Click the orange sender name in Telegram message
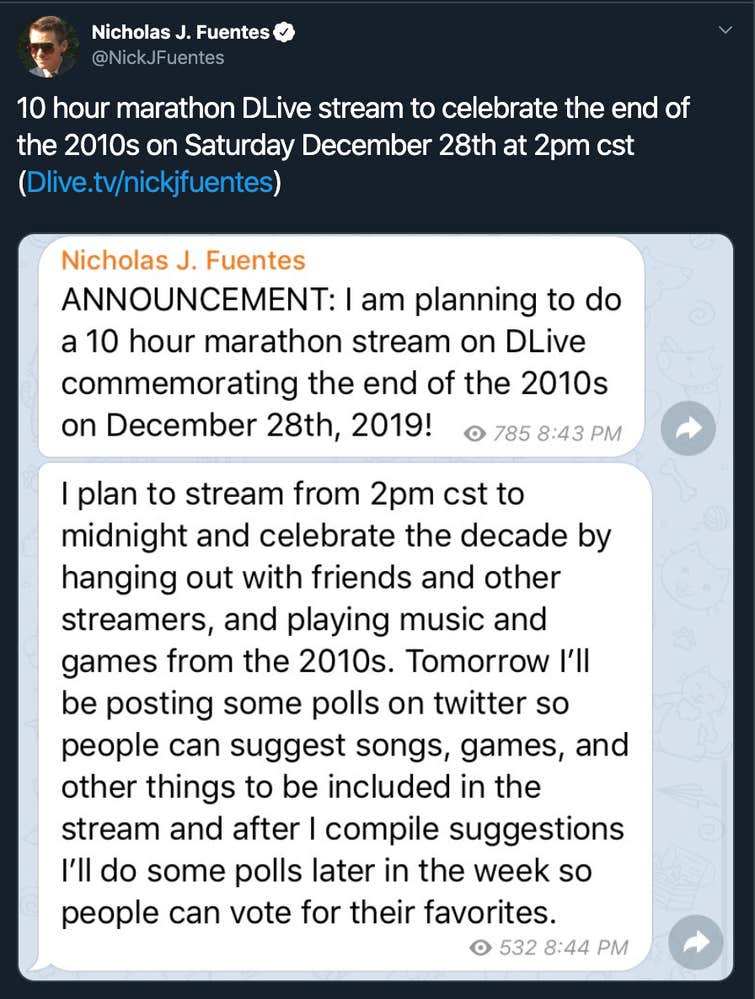Viewport: 755px width, 999px height. (x=183, y=261)
